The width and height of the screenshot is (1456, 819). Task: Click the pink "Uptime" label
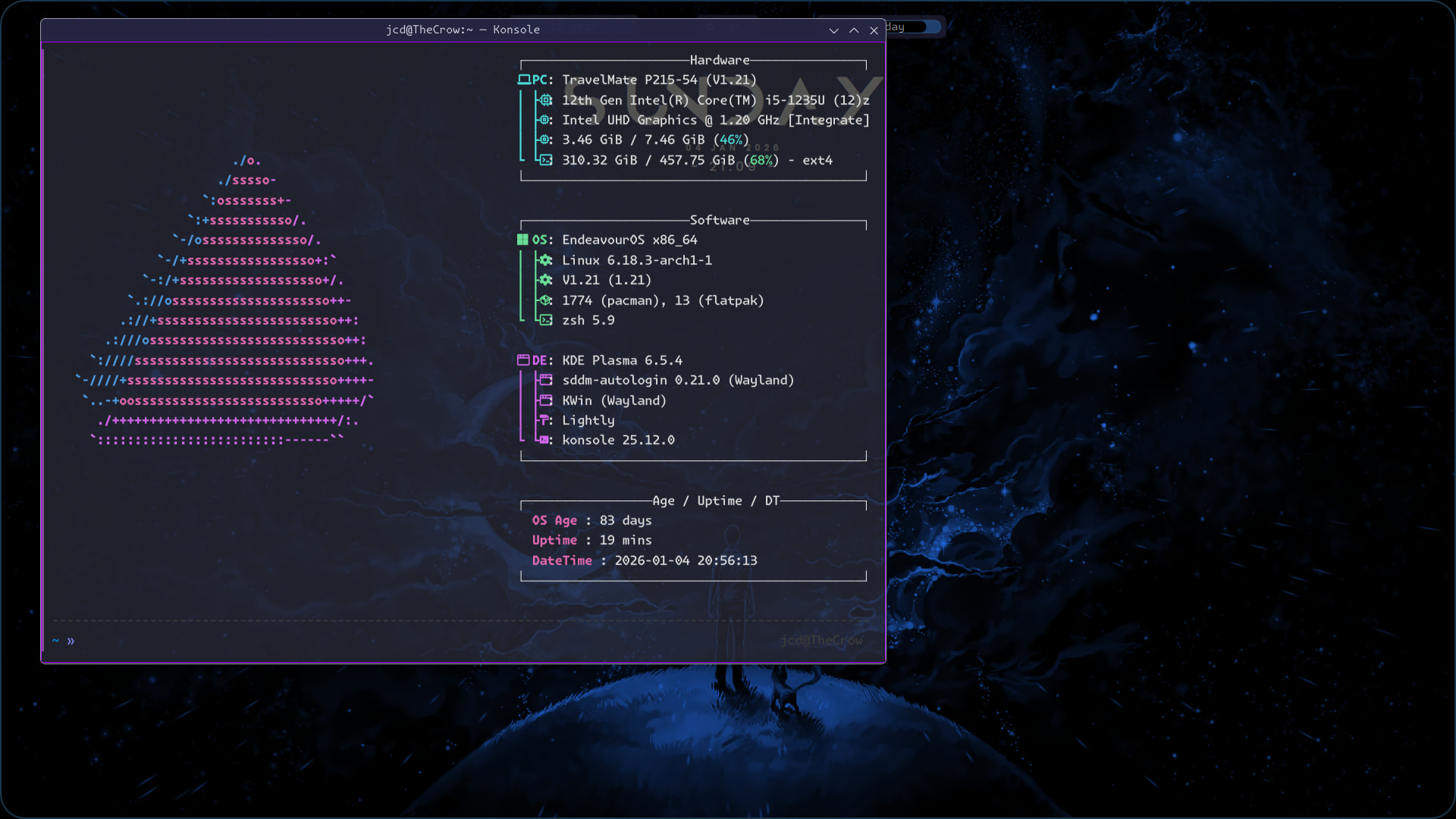[554, 540]
